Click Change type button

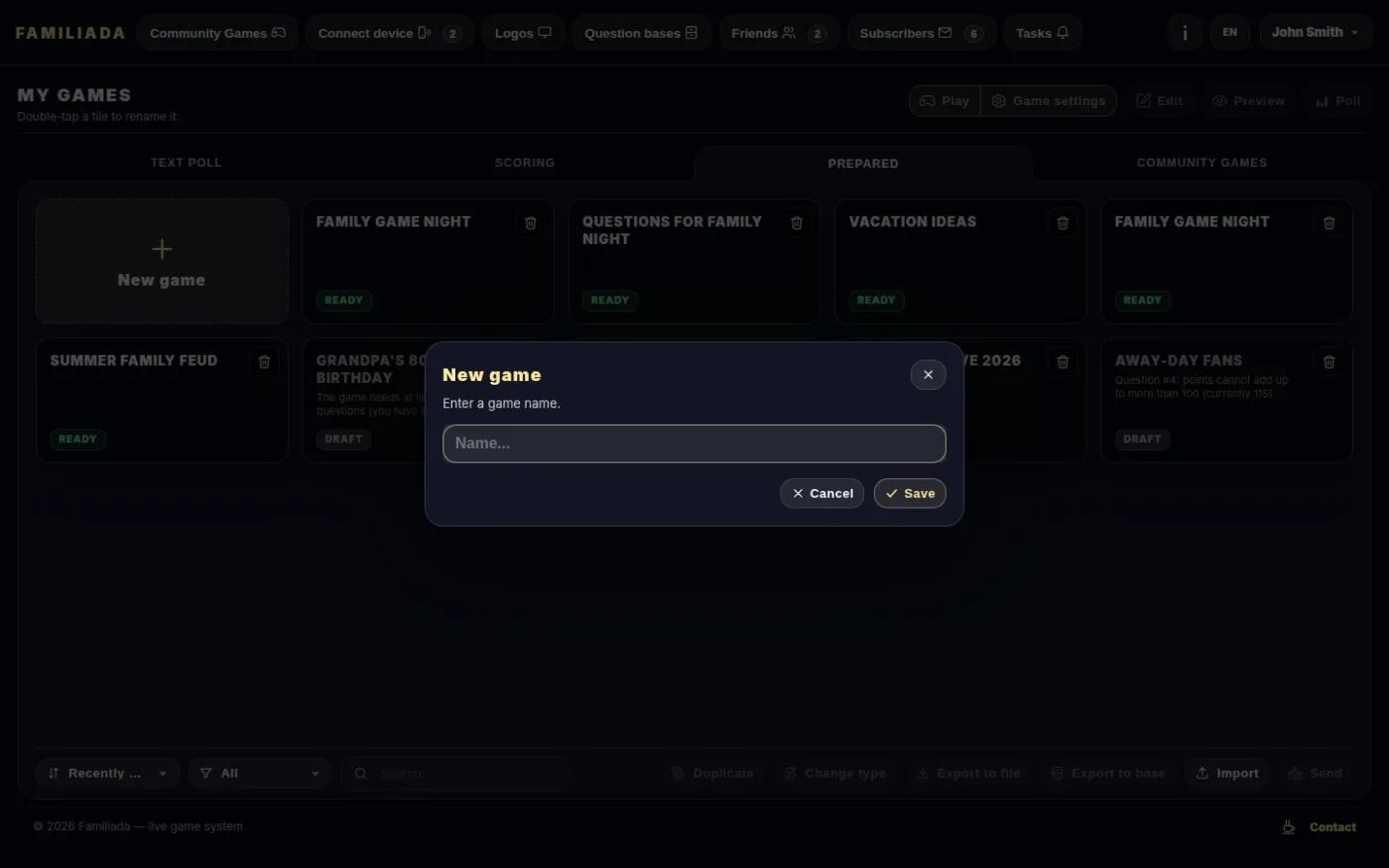click(x=834, y=773)
